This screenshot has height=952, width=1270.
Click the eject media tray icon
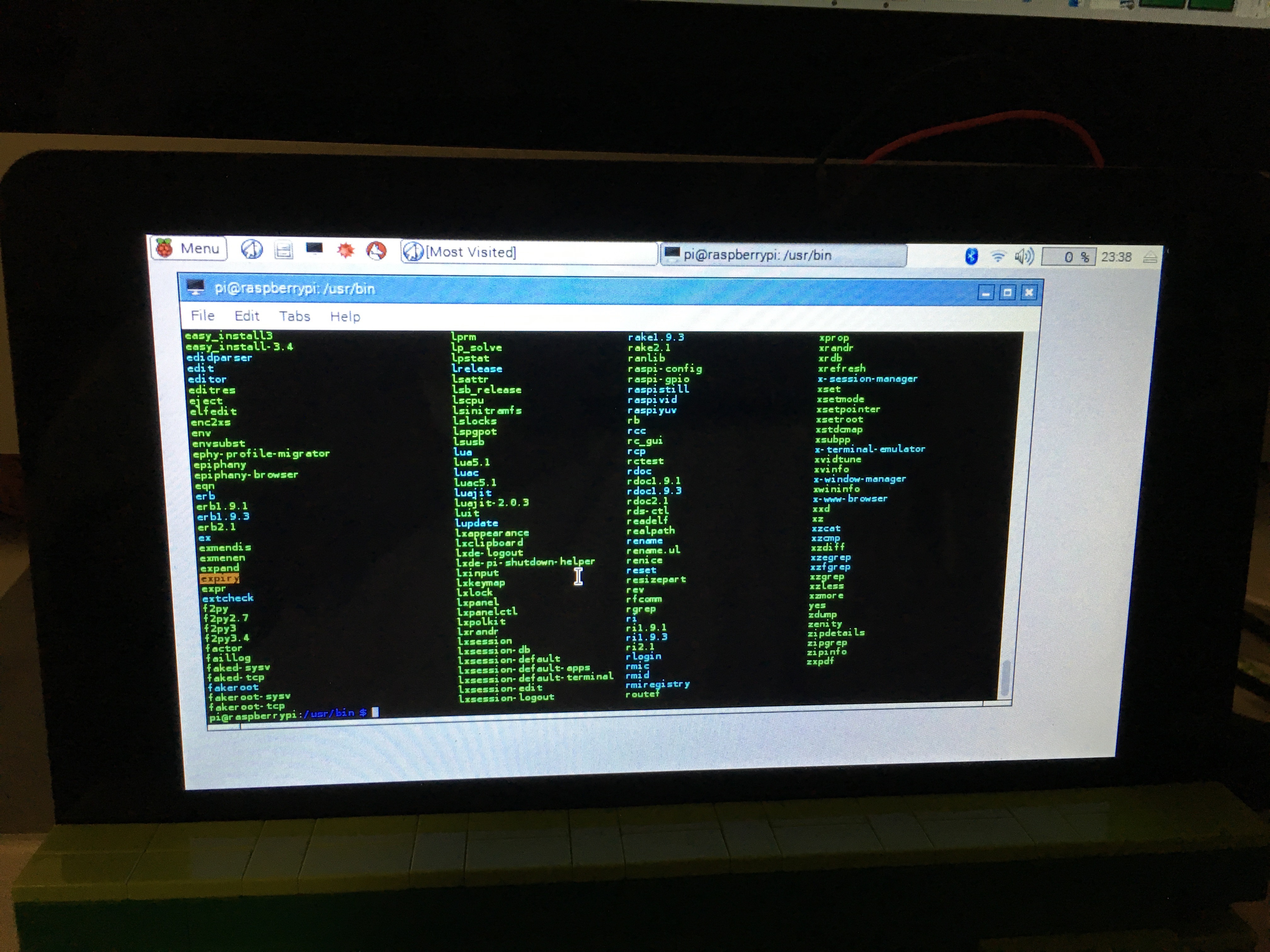tap(1150, 258)
